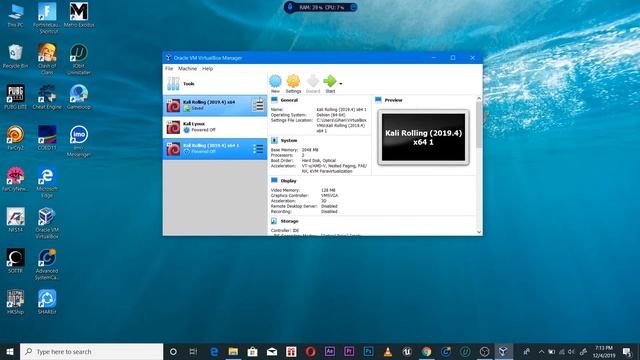Open the File menu in VirtualBox
Viewport: 640px width, 360px height.
click(x=169, y=69)
